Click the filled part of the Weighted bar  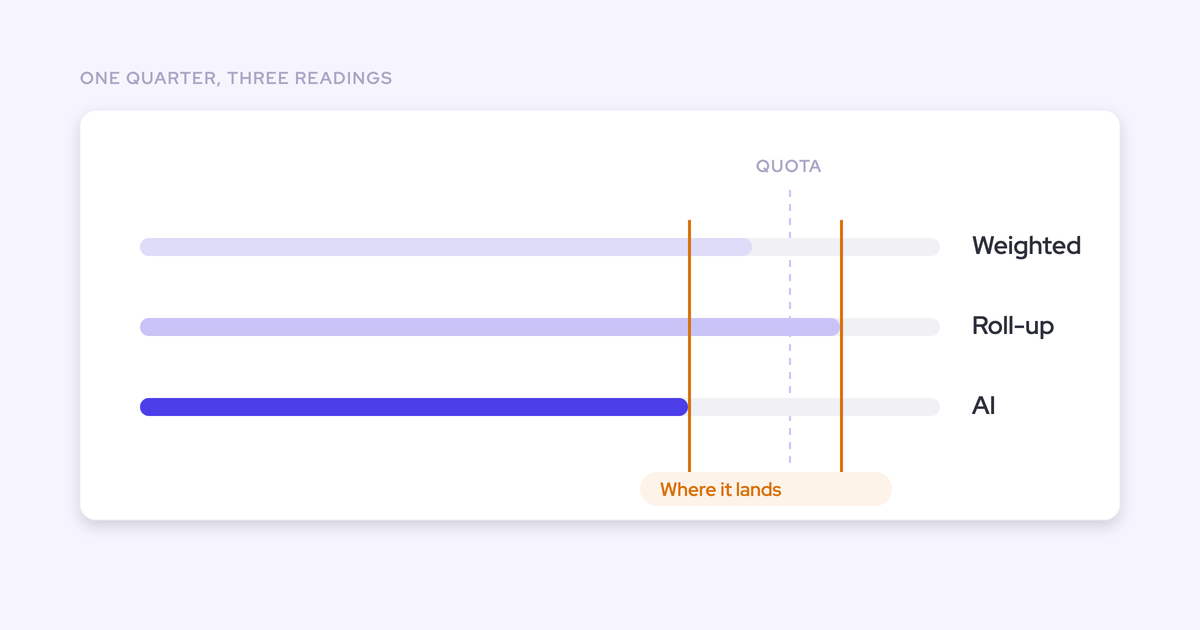[x=446, y=247]
